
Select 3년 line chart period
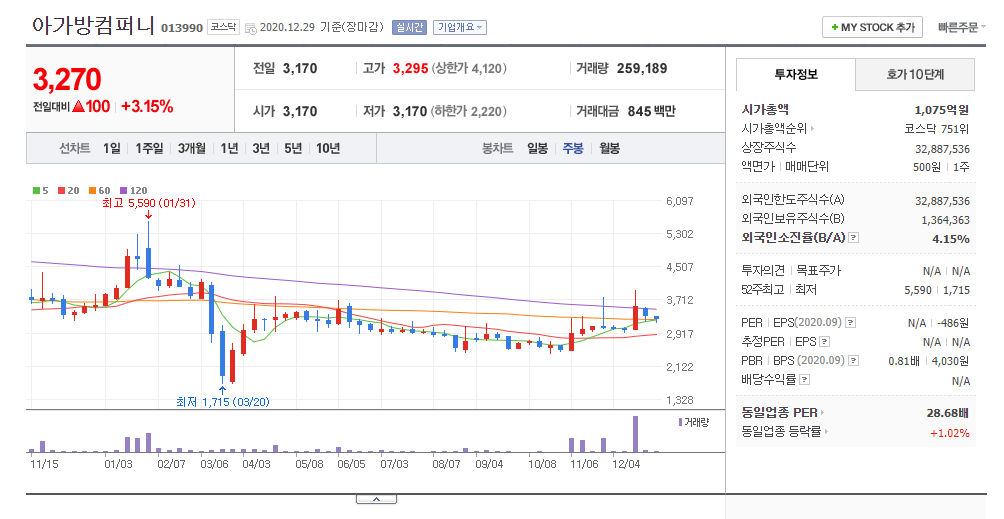[261, 148]
